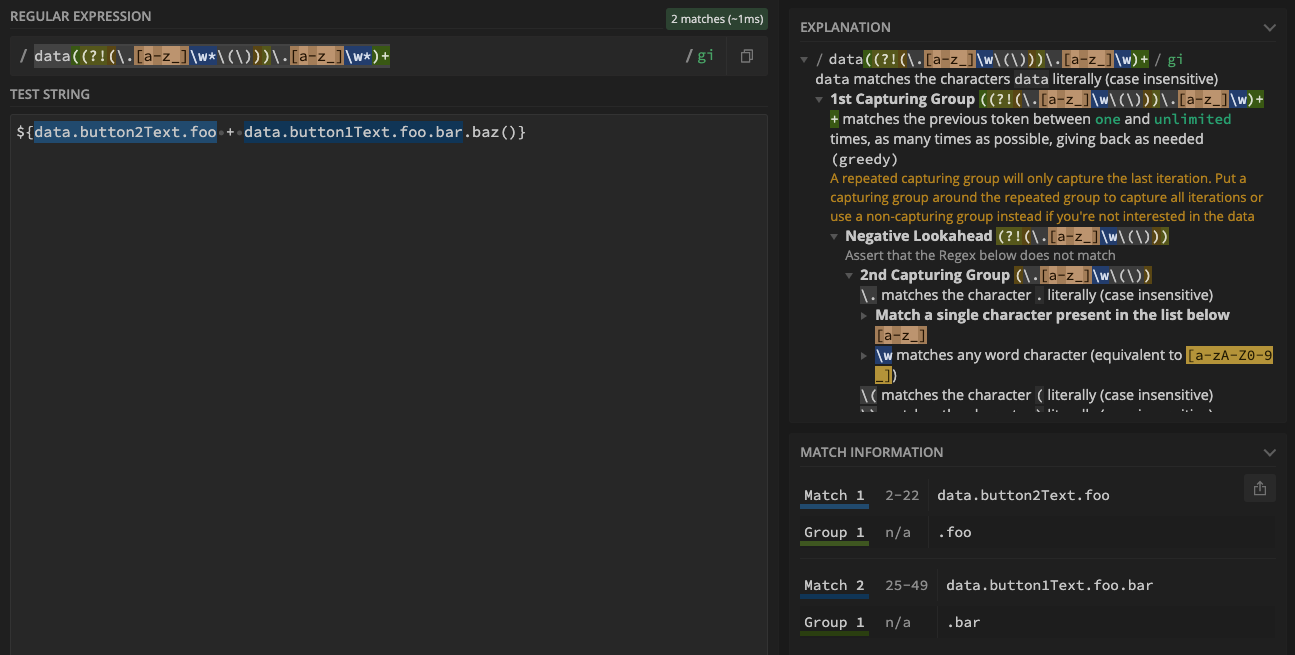The image size is (1295, 655).
Task: Click the 'MATCH INFORMATION' panel title
Action: 871,452
